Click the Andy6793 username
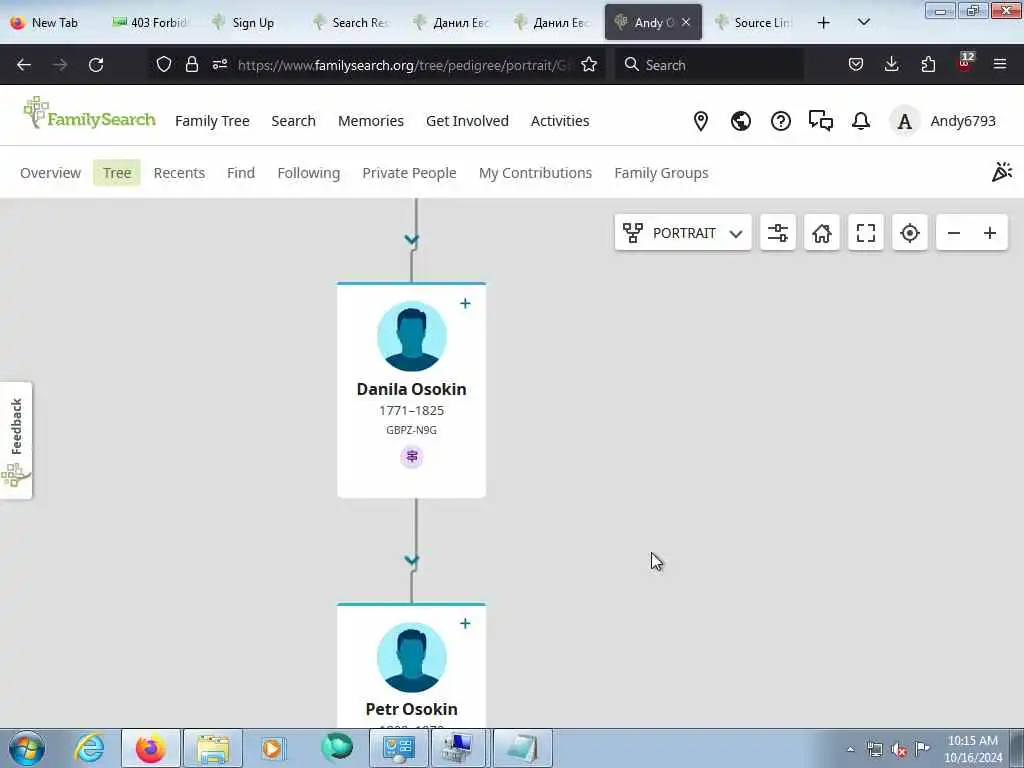 [963, 121]
